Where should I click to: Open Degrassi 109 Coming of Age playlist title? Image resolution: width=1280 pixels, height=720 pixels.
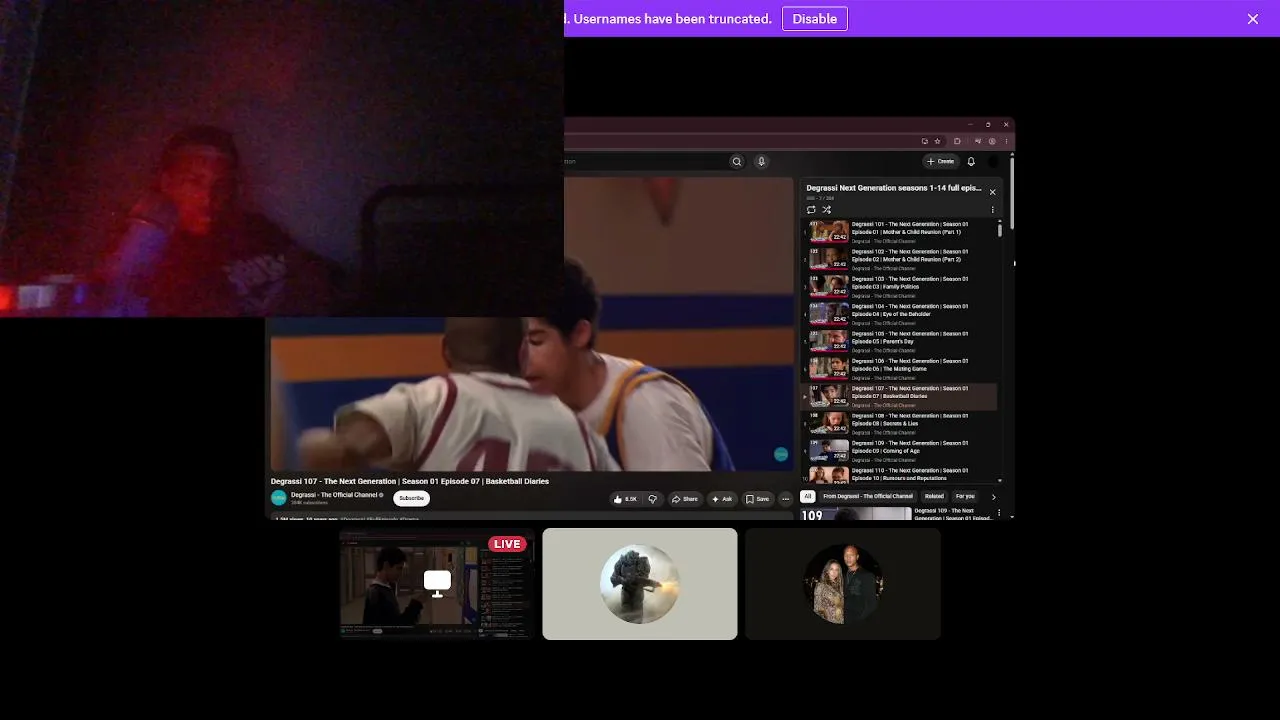pyautogui.click(x=909, y=447)
